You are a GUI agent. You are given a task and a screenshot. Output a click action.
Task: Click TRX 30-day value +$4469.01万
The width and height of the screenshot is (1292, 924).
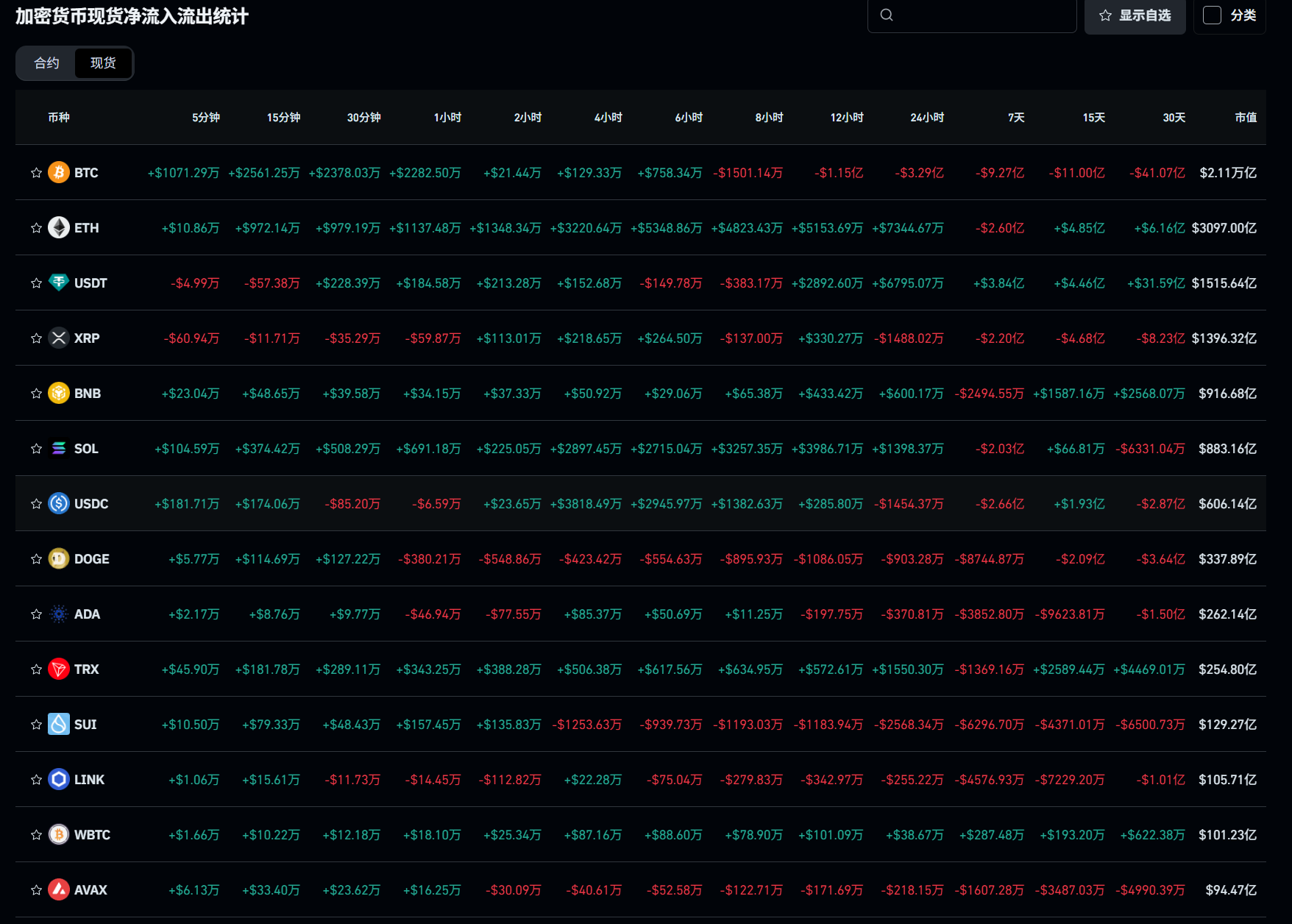click(x=1149, y=669)
